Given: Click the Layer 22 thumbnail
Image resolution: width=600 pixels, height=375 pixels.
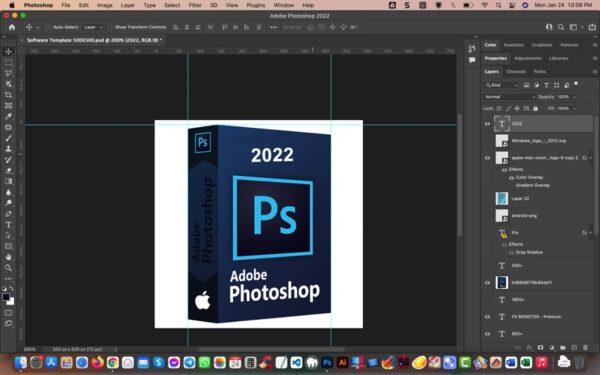Looking at the screenshot, I should point(502,198).
